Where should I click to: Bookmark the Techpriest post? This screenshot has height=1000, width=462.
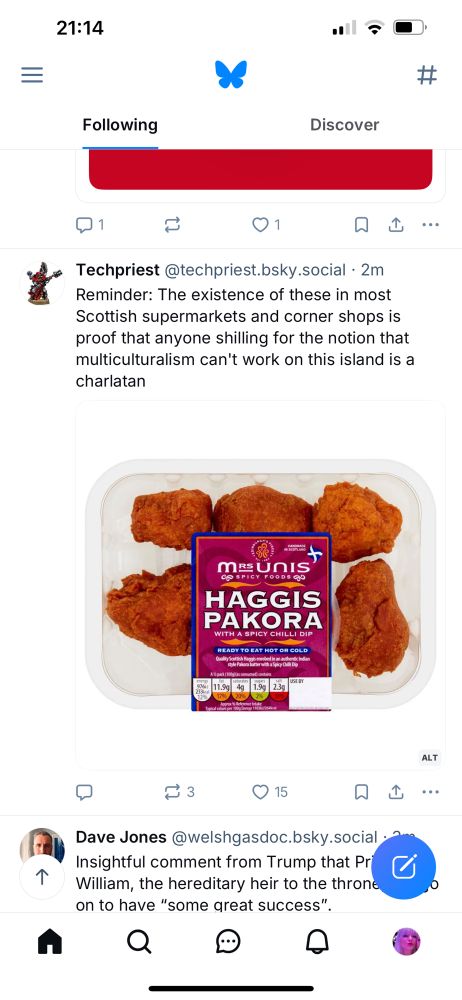point(361,792)
